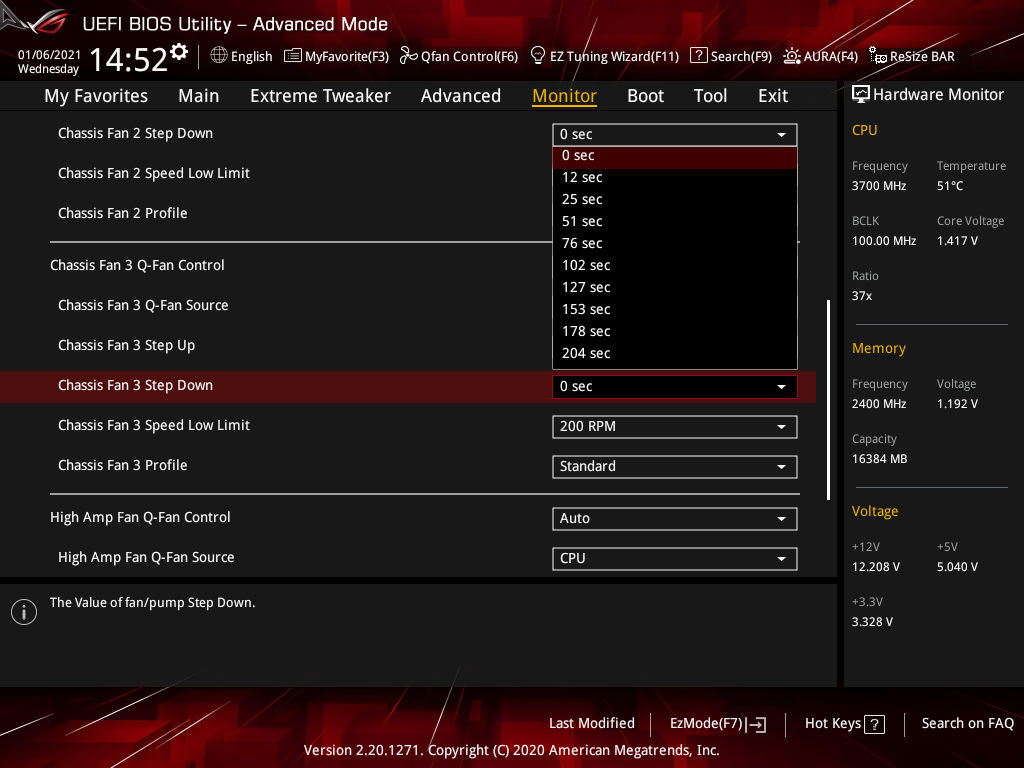The image size is (1024, 768).
Task: Choose 51 sec in the open list
Action: (675, 222)
